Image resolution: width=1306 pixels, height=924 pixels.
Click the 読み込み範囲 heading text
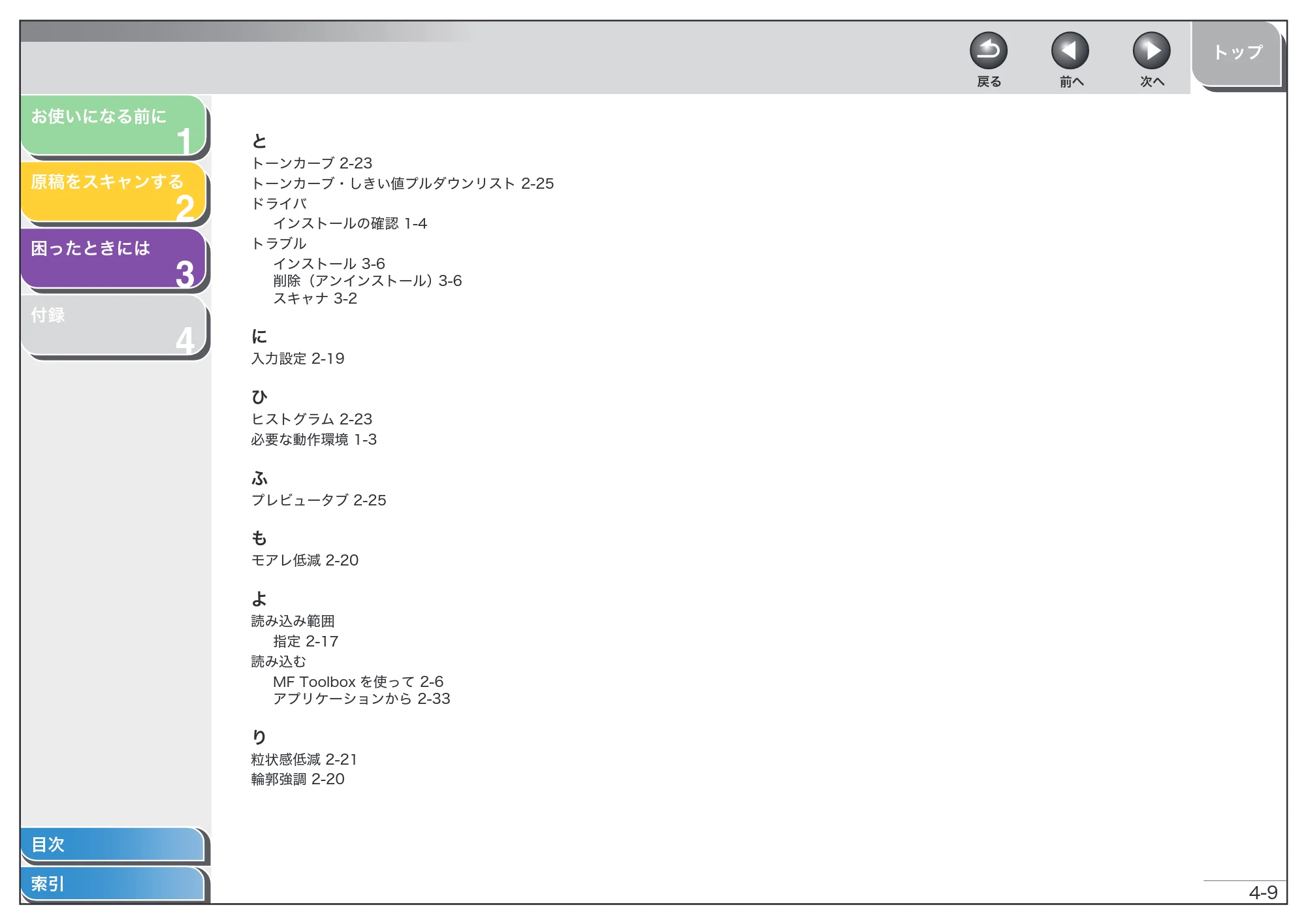[x=293, y=621]
